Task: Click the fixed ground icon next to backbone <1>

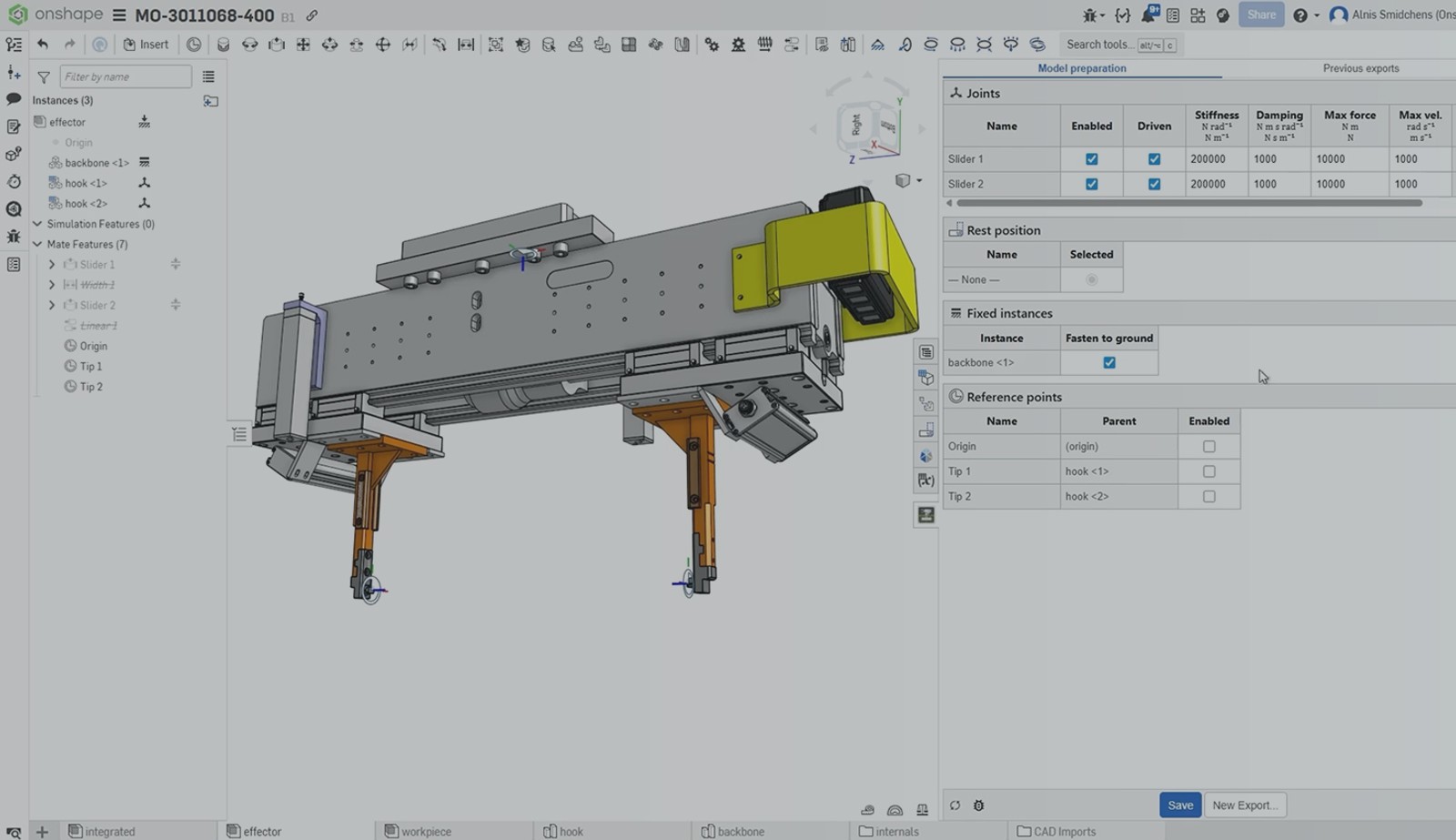Action: [144, 163]
